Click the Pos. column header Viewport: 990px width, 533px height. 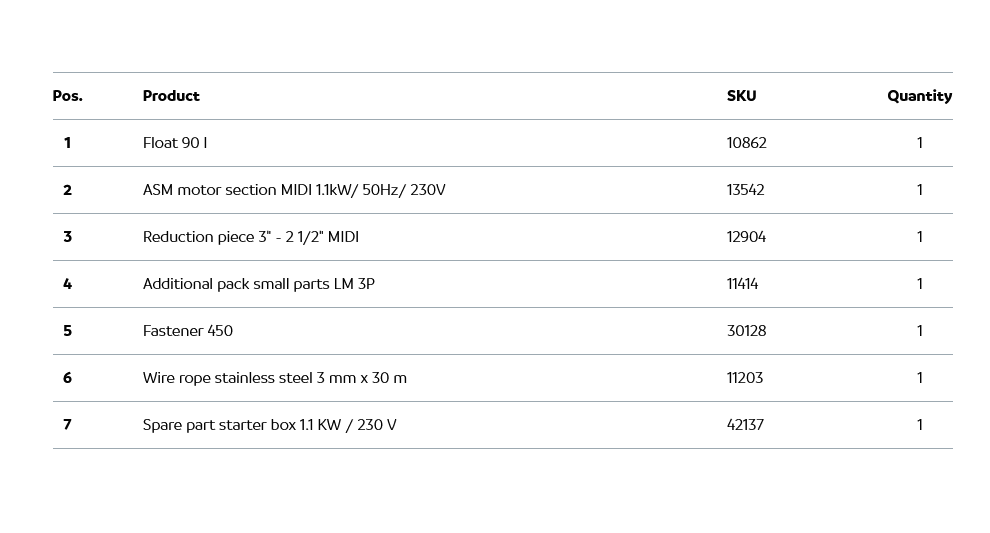point(67,96)
